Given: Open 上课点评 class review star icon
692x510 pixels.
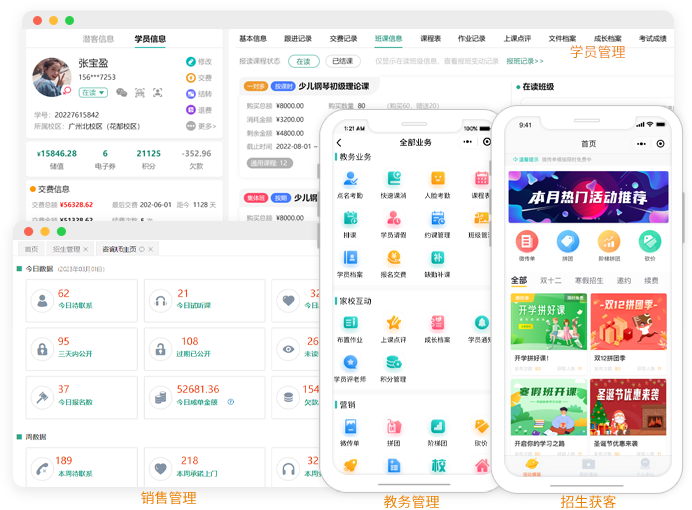Looking at the screenshot, I should point(394,323).
